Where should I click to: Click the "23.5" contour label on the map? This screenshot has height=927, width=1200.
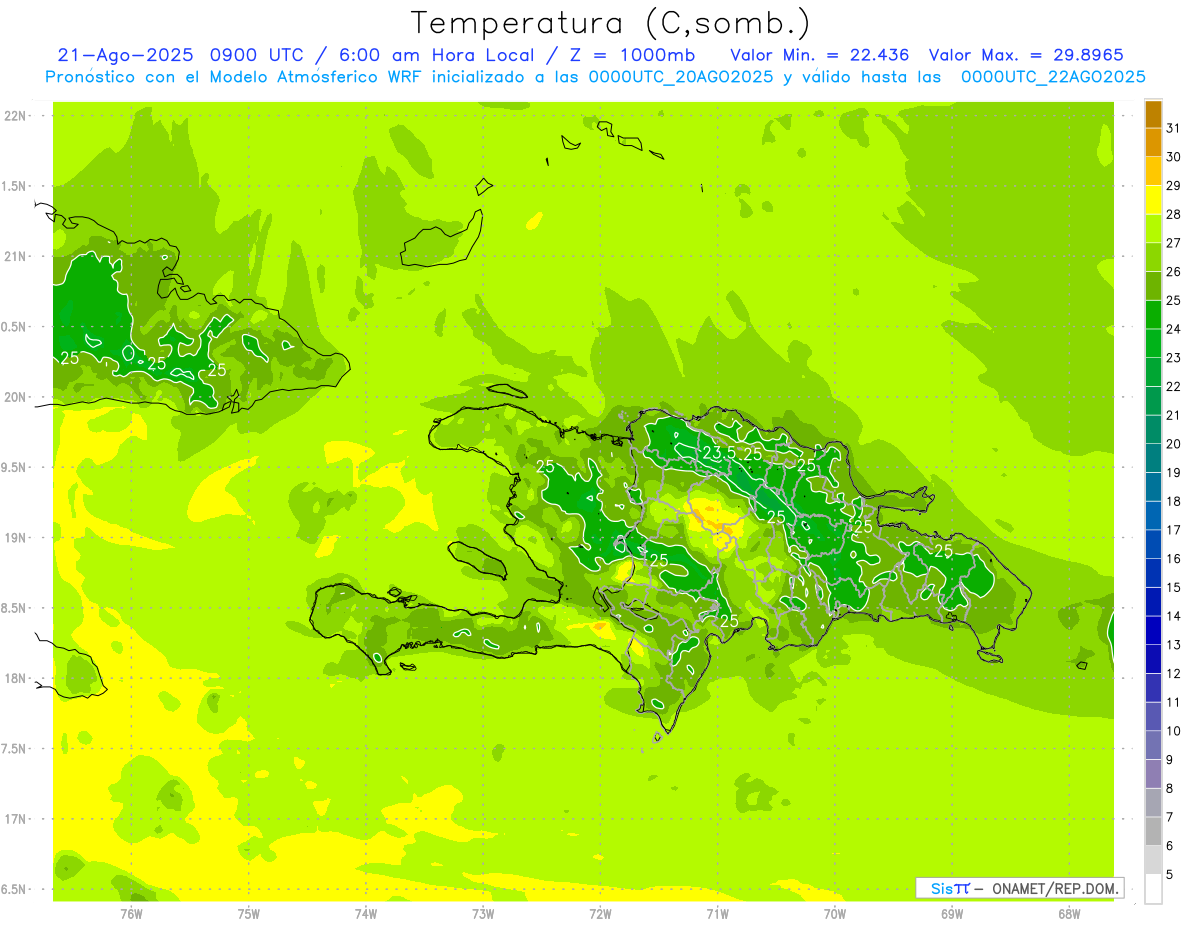coord(719,453)
